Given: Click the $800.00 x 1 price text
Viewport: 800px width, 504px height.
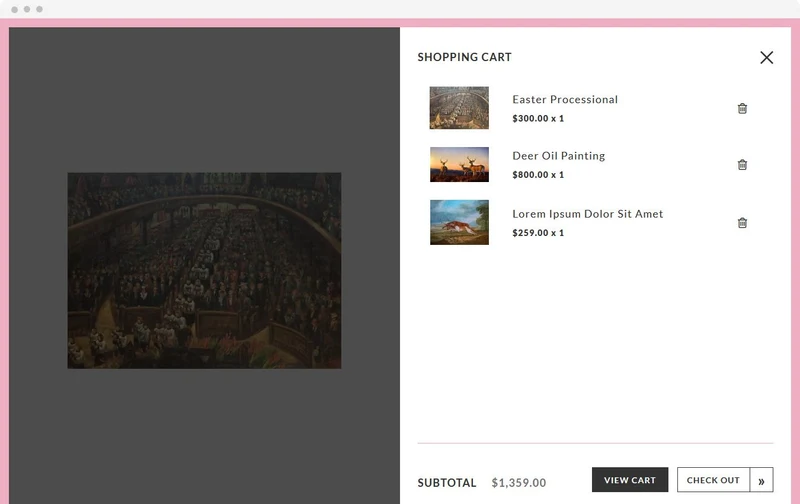Looking at the screenshot, I should (538, 174).
